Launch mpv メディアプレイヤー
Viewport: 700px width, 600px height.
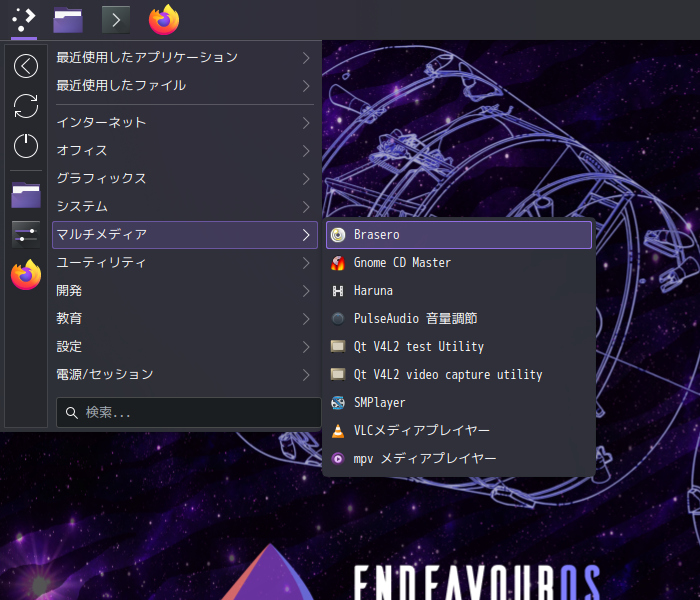pyautogui.click(x=459, y=458)
